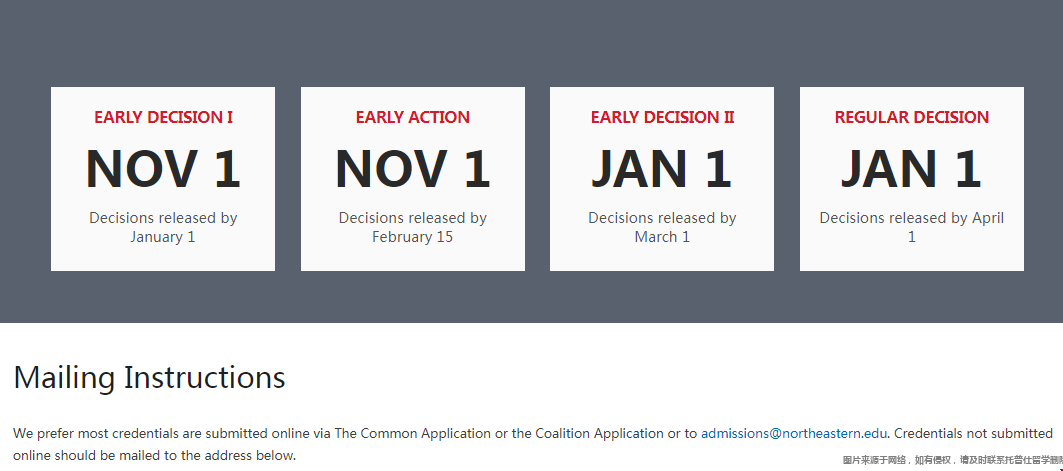1063x471 pixels.
Task: Click the Mailing Instructions heading
Action: click(x=149, y=377)
